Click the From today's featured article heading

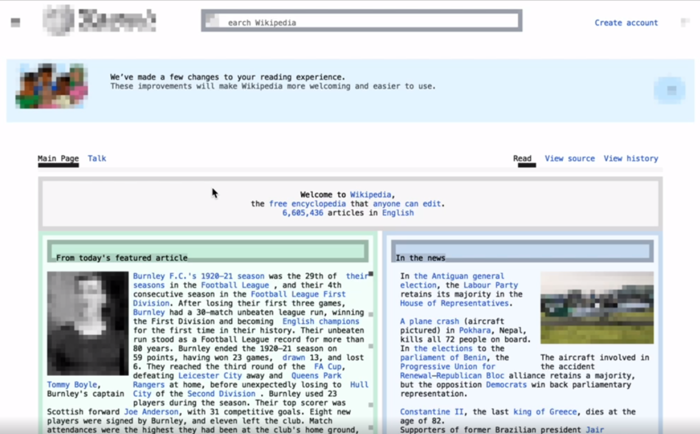122,258
